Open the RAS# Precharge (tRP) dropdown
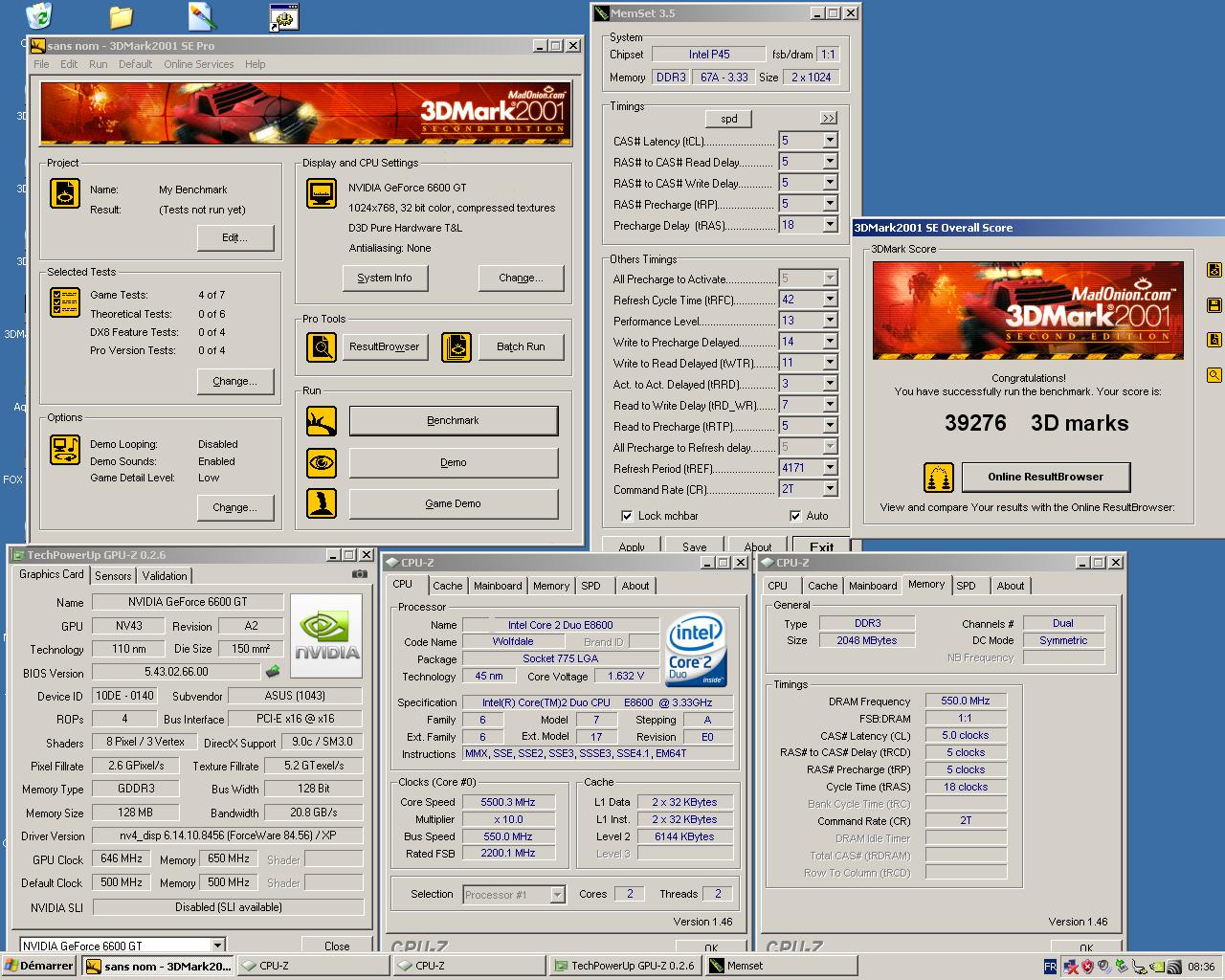This screenshot has width=1225, height=980. [x=830, y=204]
